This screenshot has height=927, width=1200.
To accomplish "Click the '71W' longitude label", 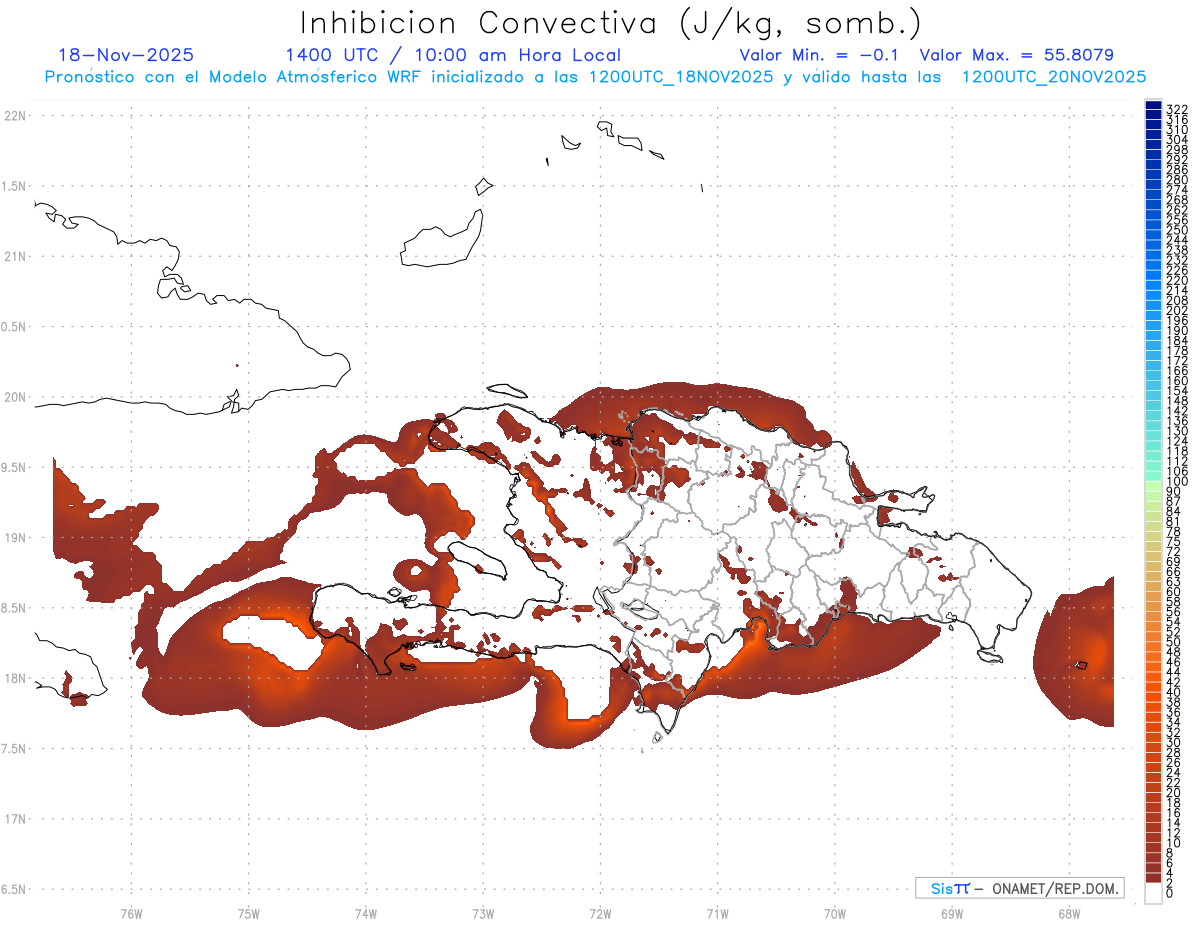I will tap(717, 913).
